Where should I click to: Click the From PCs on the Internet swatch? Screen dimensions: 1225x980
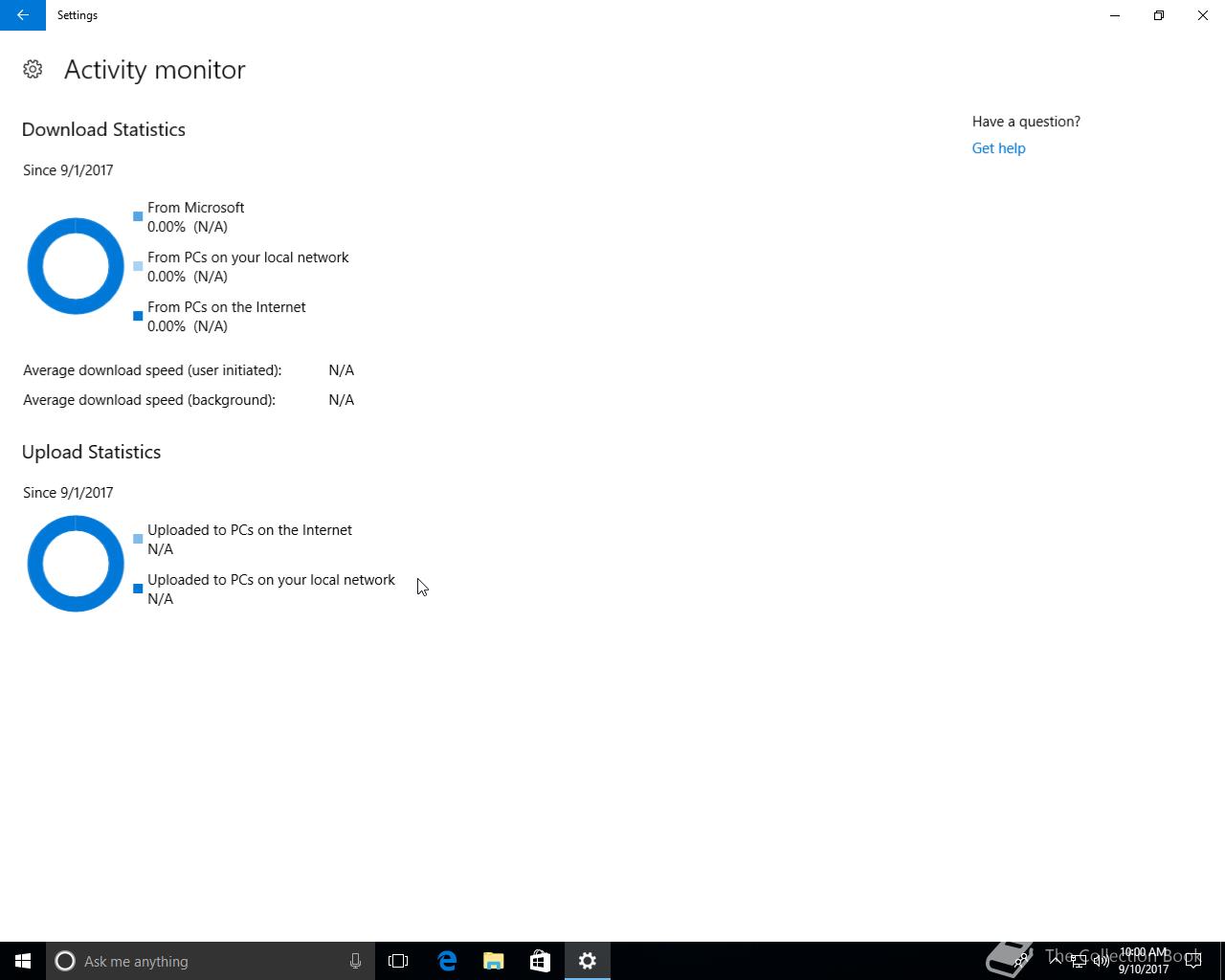[138, 316]
